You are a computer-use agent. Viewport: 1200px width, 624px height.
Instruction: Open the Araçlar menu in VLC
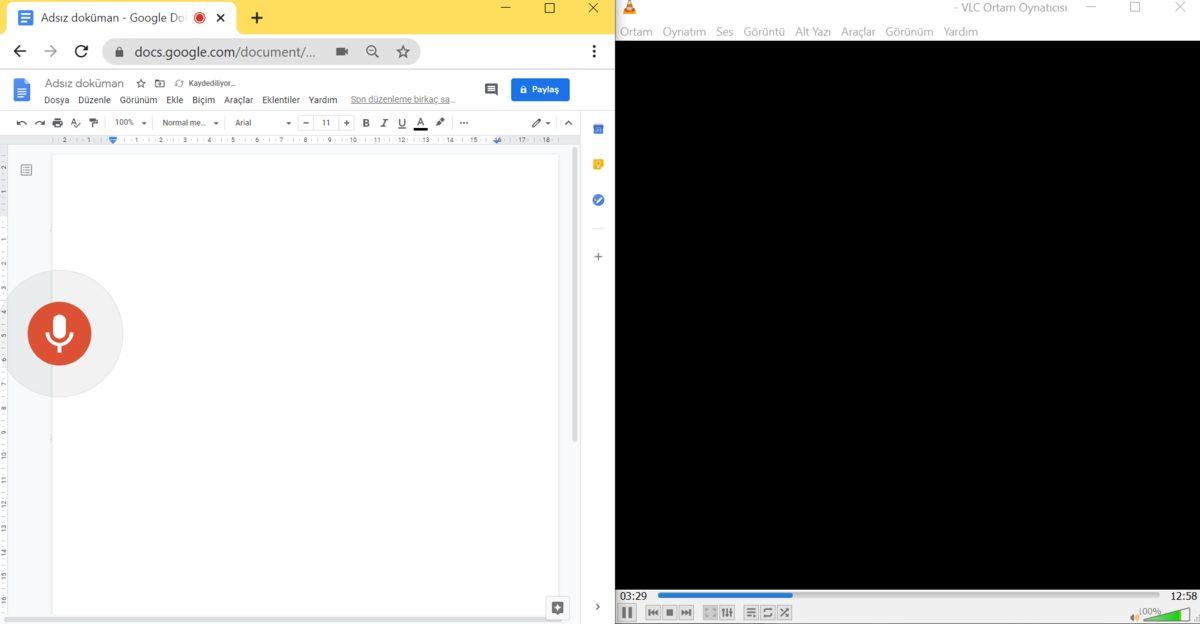click(858, 31)
